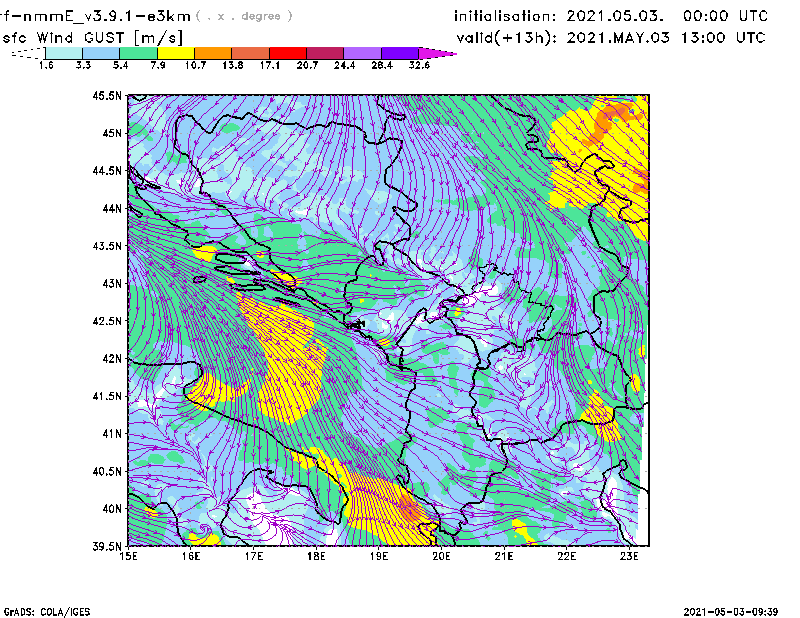
Task: Select the orange legend swatch above 10.7
Action: coord(213,53)
